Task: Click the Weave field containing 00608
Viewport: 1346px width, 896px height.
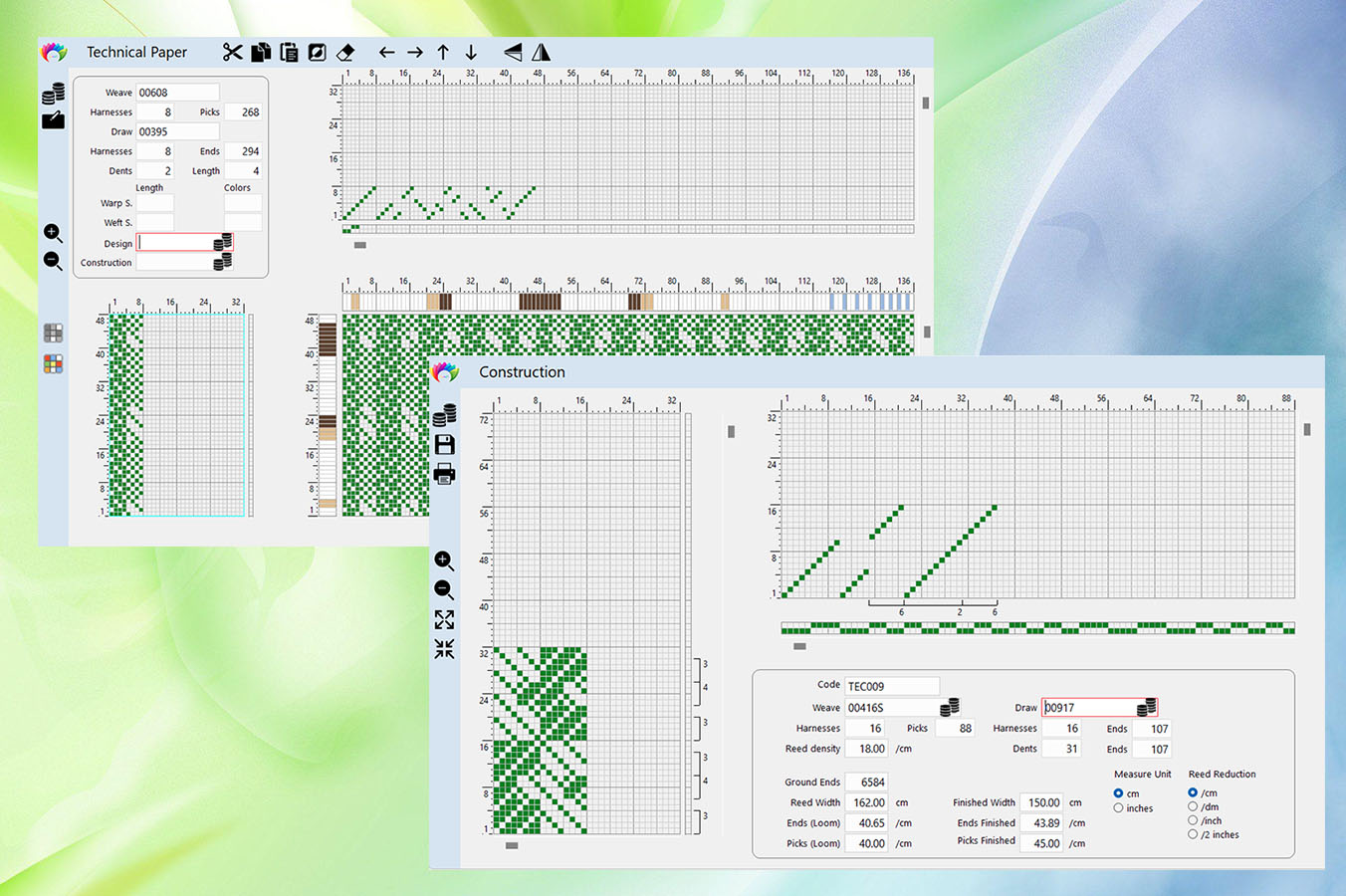Action: point(177,93)
